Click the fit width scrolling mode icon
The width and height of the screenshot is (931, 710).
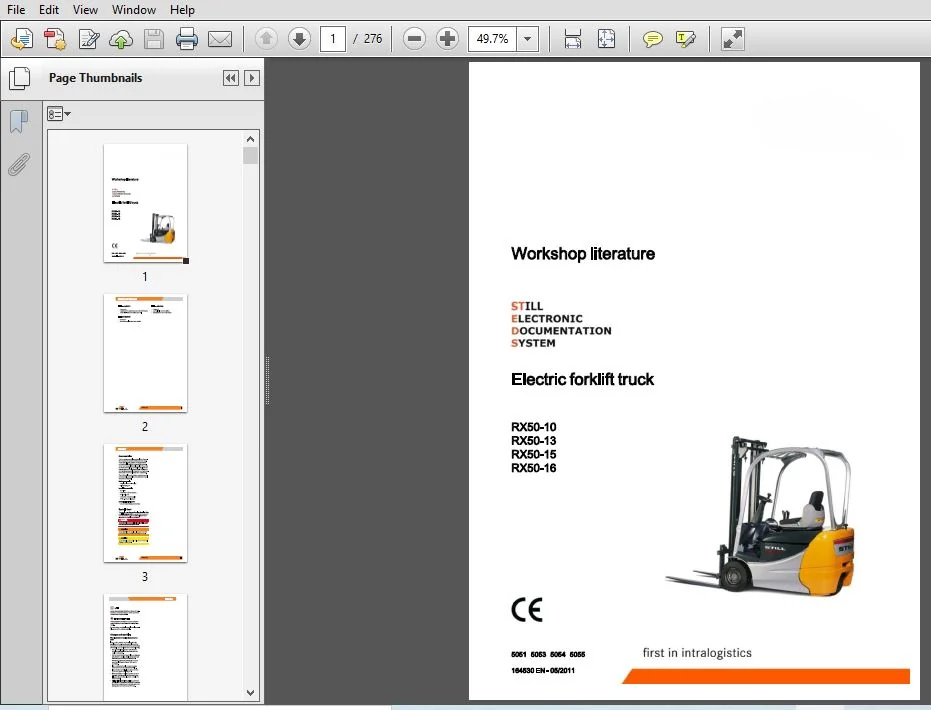(572, 39)
